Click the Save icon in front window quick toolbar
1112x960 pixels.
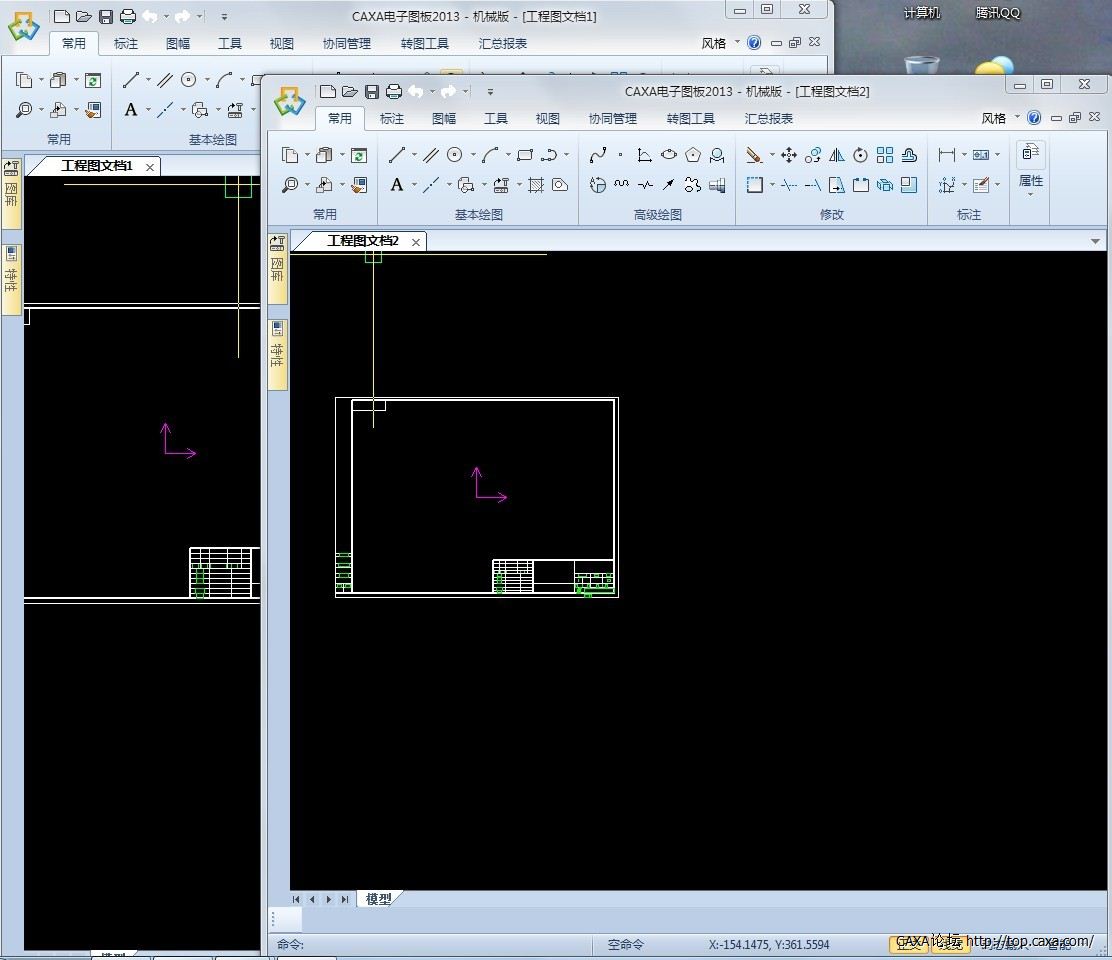(372, 92)
